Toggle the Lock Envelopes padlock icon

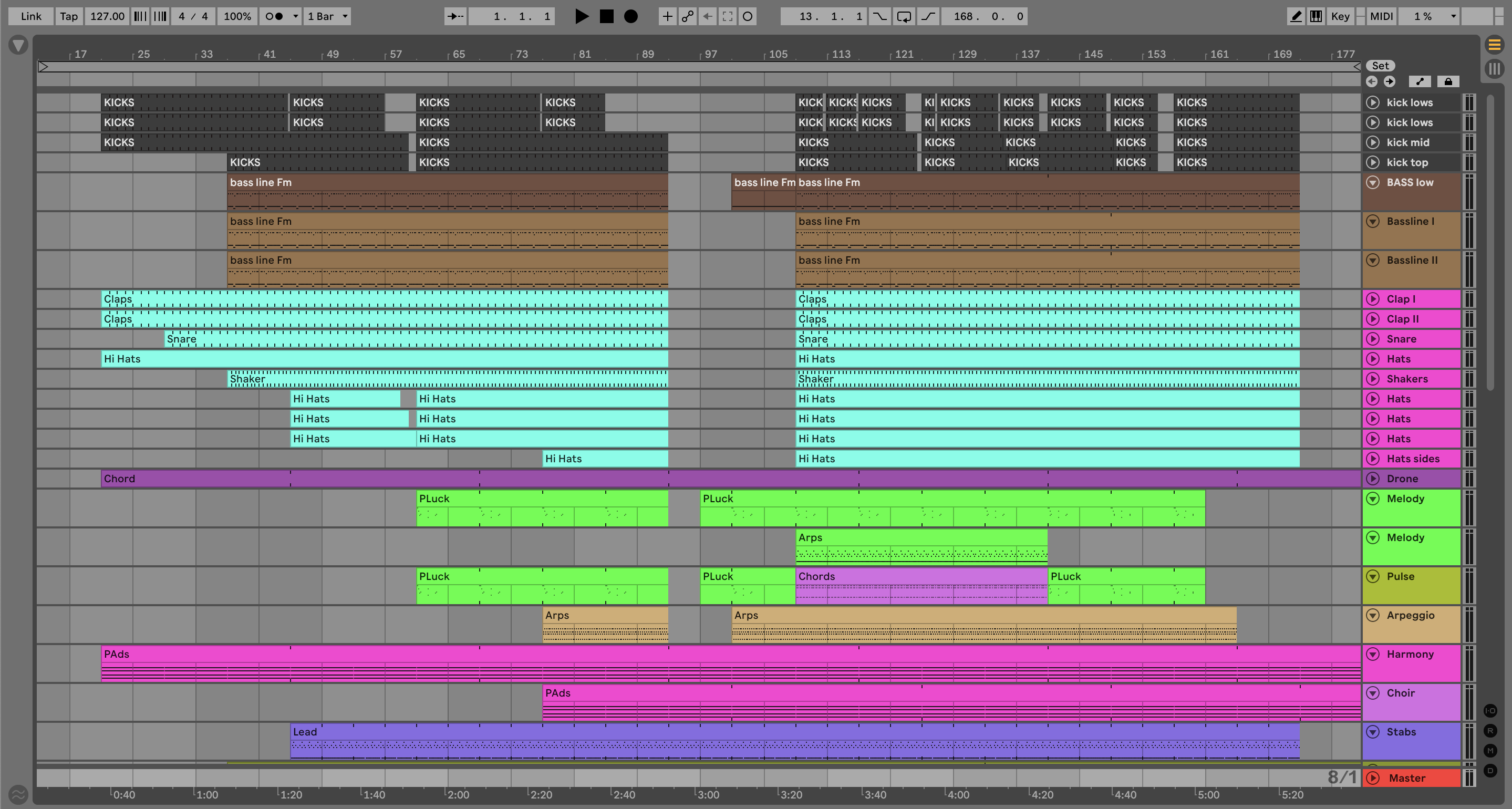click(x=1448, y=81)
